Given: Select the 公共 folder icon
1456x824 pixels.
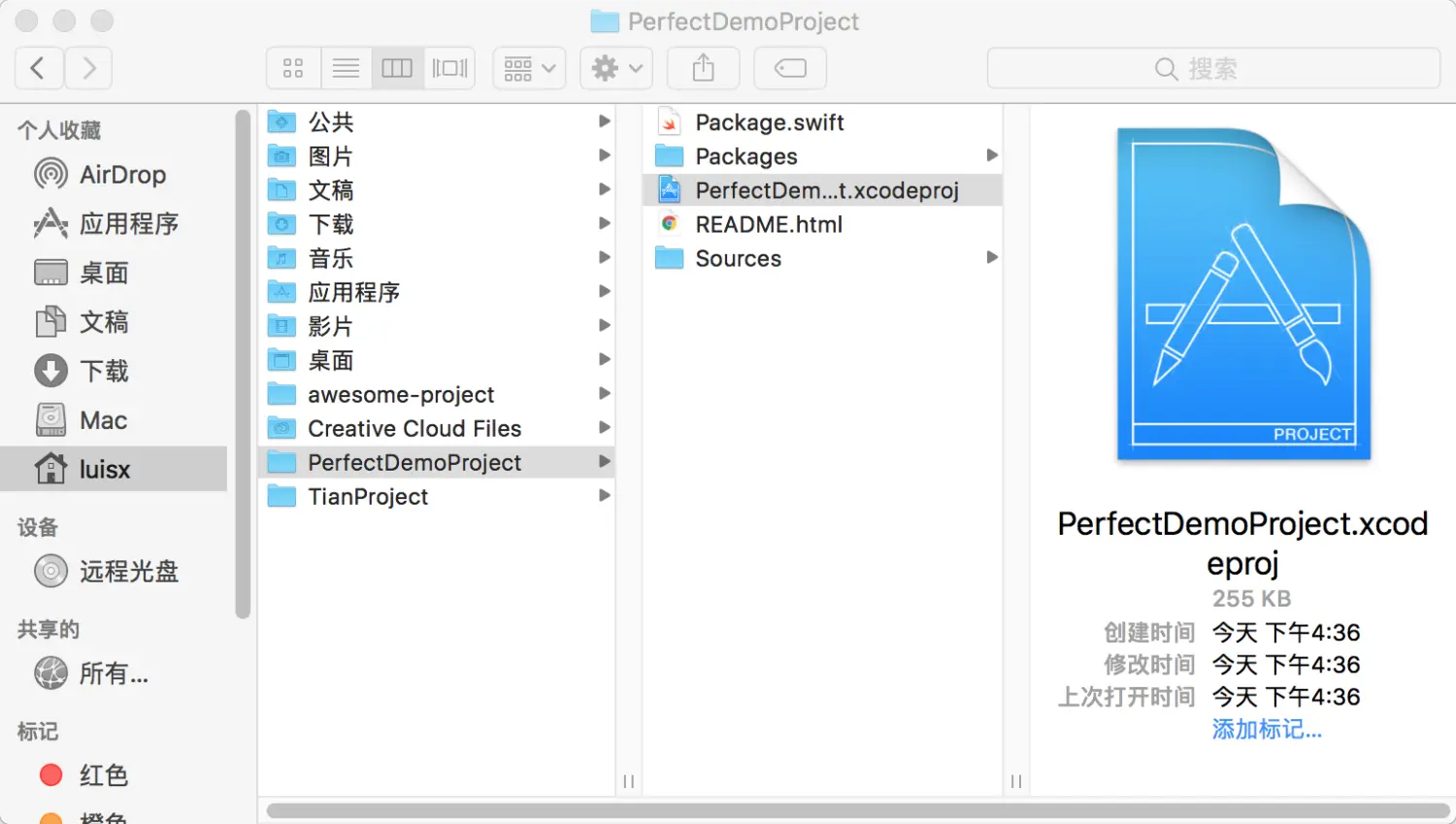Looking at the screenshot, I should pyautogui.click(x=281, y=122).
